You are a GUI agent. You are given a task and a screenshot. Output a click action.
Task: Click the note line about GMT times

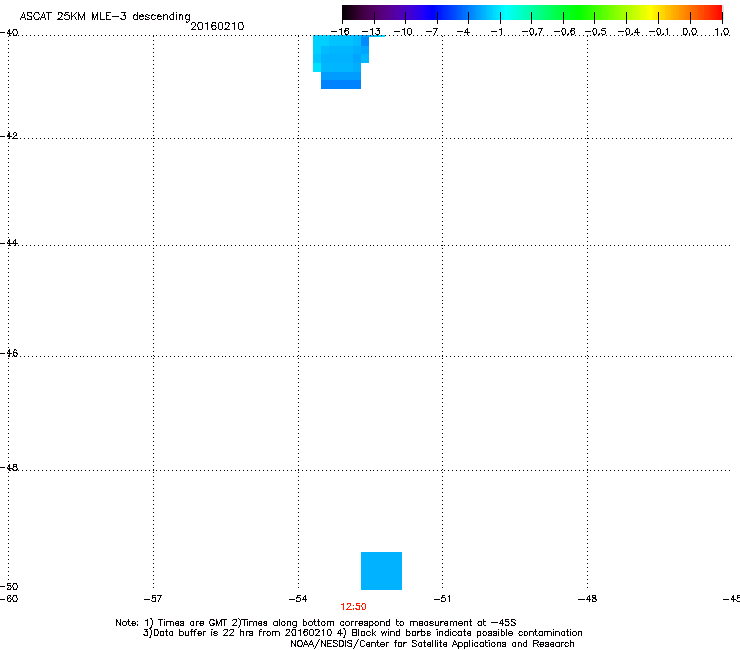[316, 623]
